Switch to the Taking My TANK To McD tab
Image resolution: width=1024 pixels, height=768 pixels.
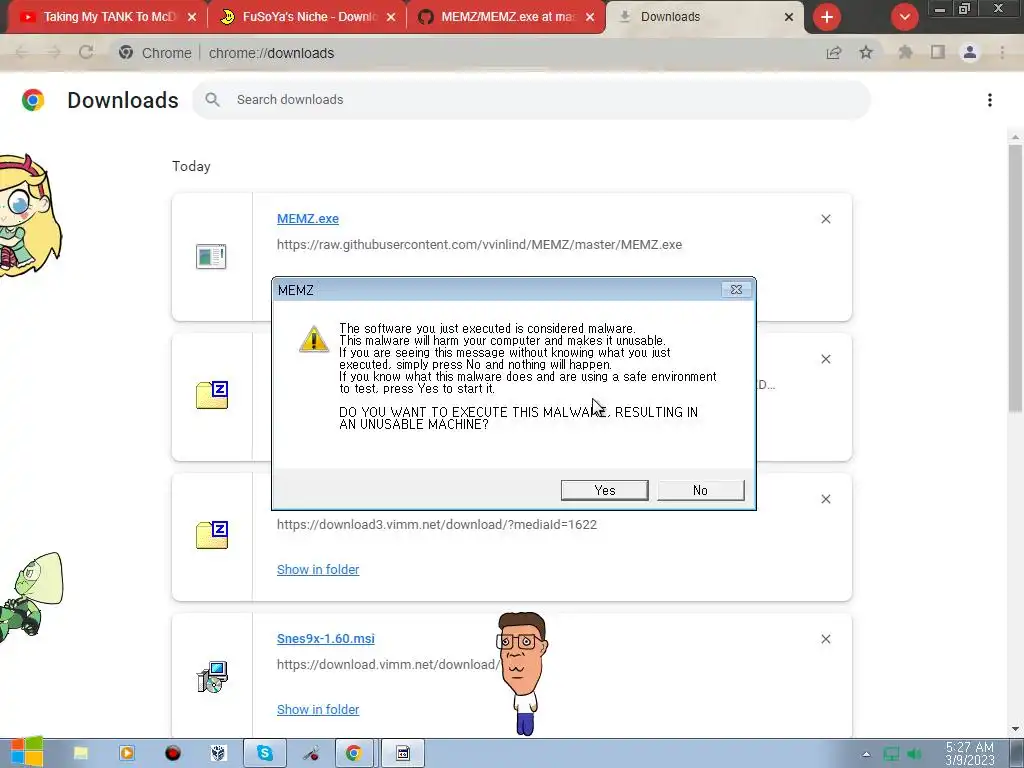pos(109,17)
